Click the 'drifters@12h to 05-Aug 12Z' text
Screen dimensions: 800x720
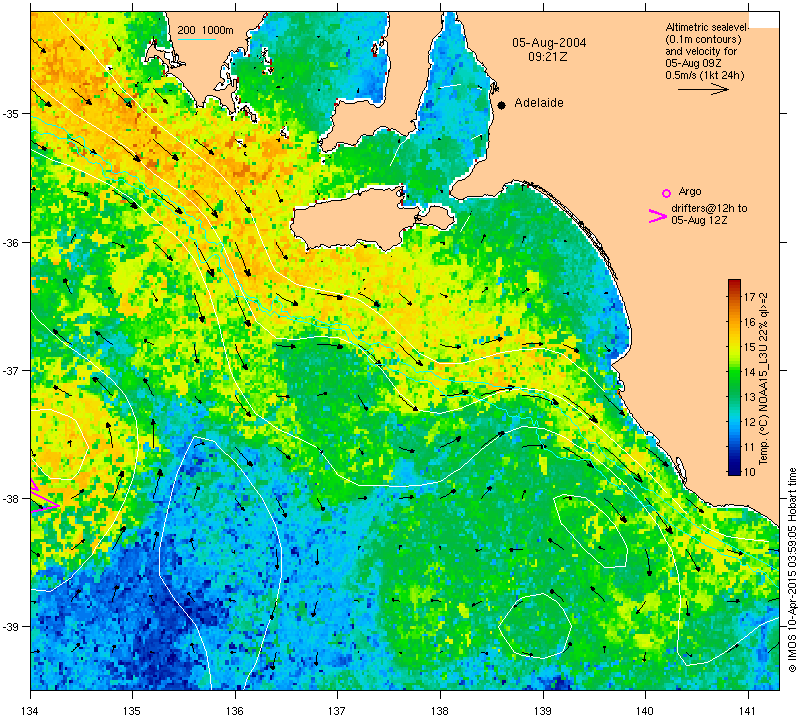pyautogui.click(x=709, y=214)
